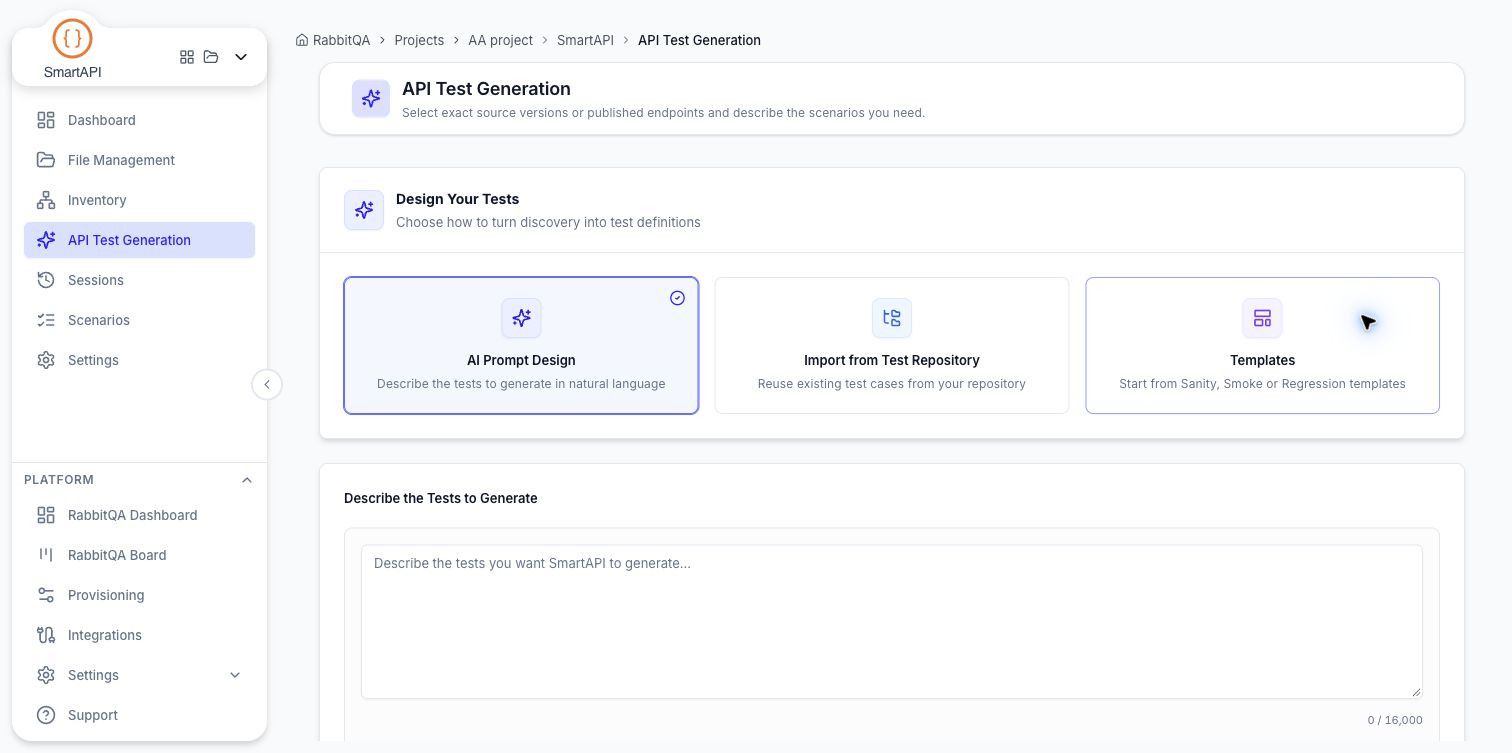This screenshot has height=753, width=1512.
Task: Click the Support question-mark icon
Action: pyautogui.click(x=46, y=715)
